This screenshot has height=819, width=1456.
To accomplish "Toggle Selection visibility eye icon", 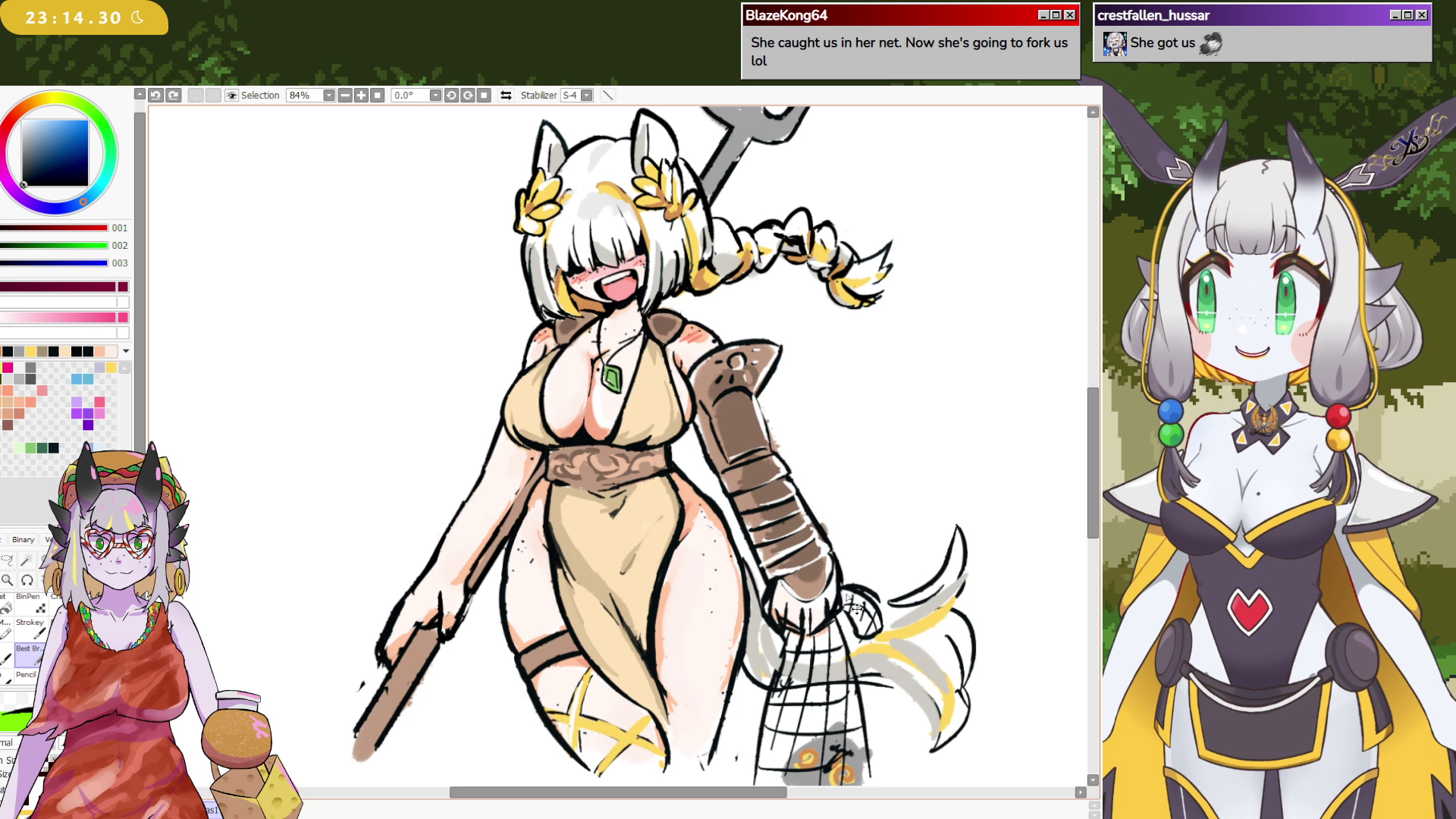I will click(x=232, y=96).
